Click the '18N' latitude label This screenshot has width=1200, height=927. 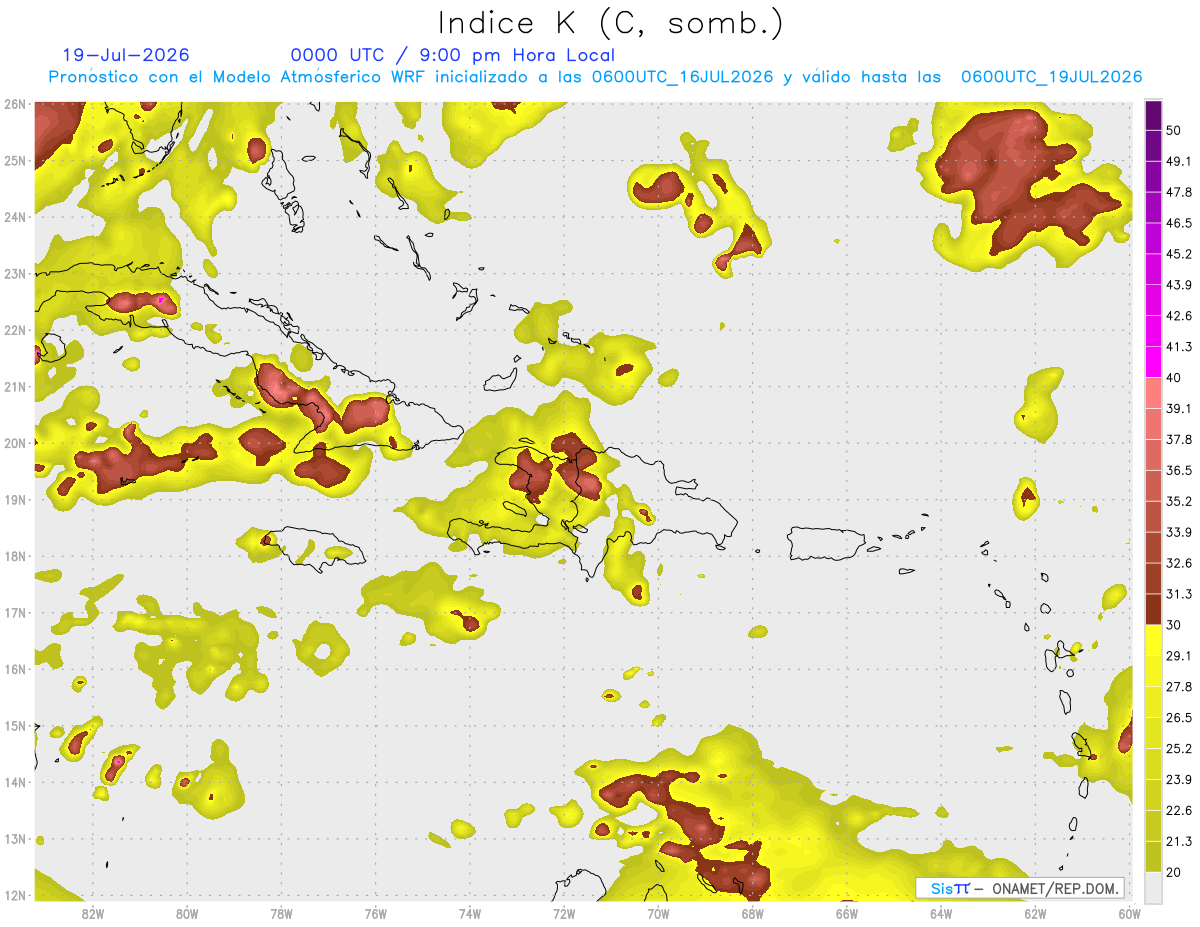pos(14,556)
